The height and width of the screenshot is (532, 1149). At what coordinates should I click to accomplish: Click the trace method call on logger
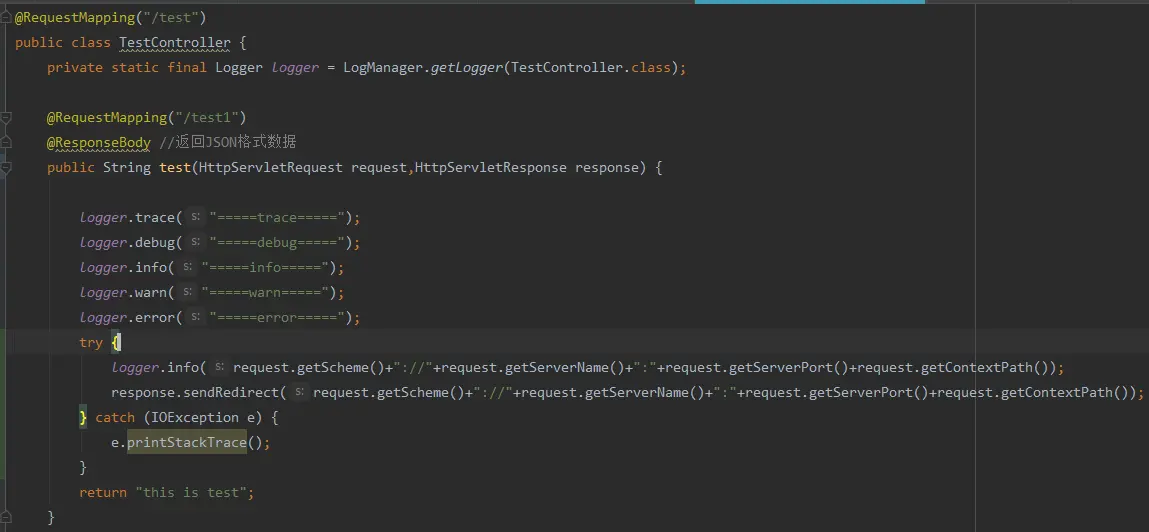coord(155,218)
